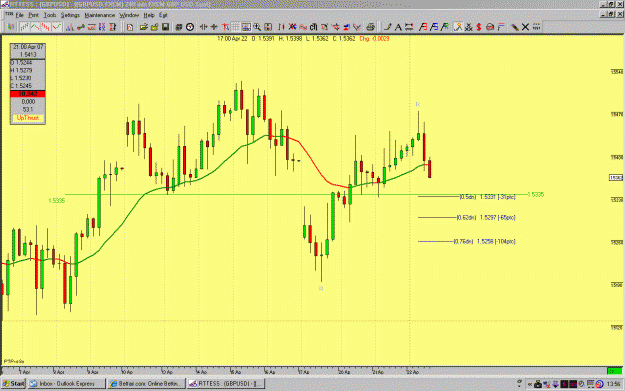Screen dimensions: 625x391
Task: Select the green Fibonacci 'F' tool
Action: 445,27
